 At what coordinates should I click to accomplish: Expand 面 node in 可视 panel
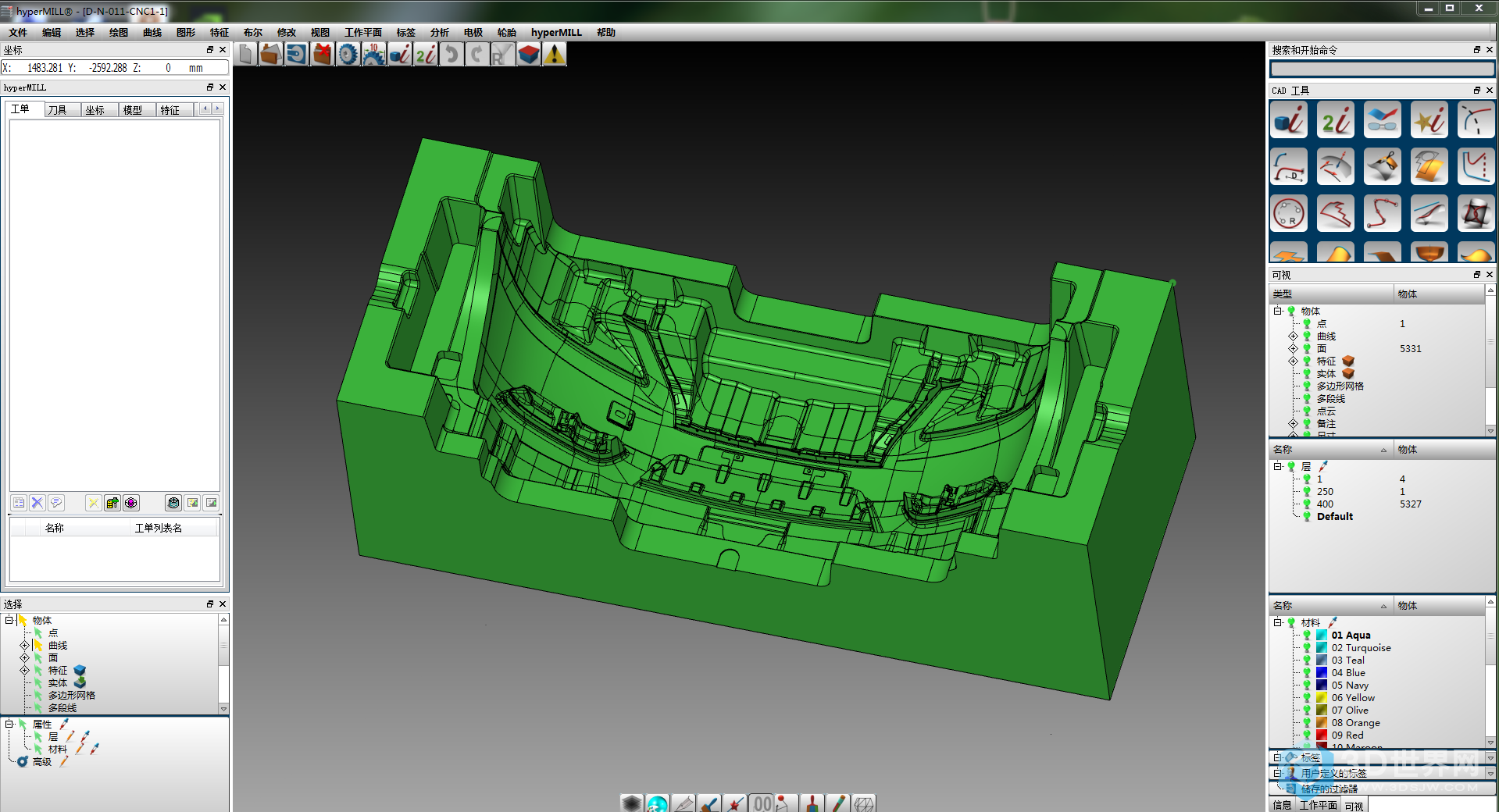point(1293,349)
